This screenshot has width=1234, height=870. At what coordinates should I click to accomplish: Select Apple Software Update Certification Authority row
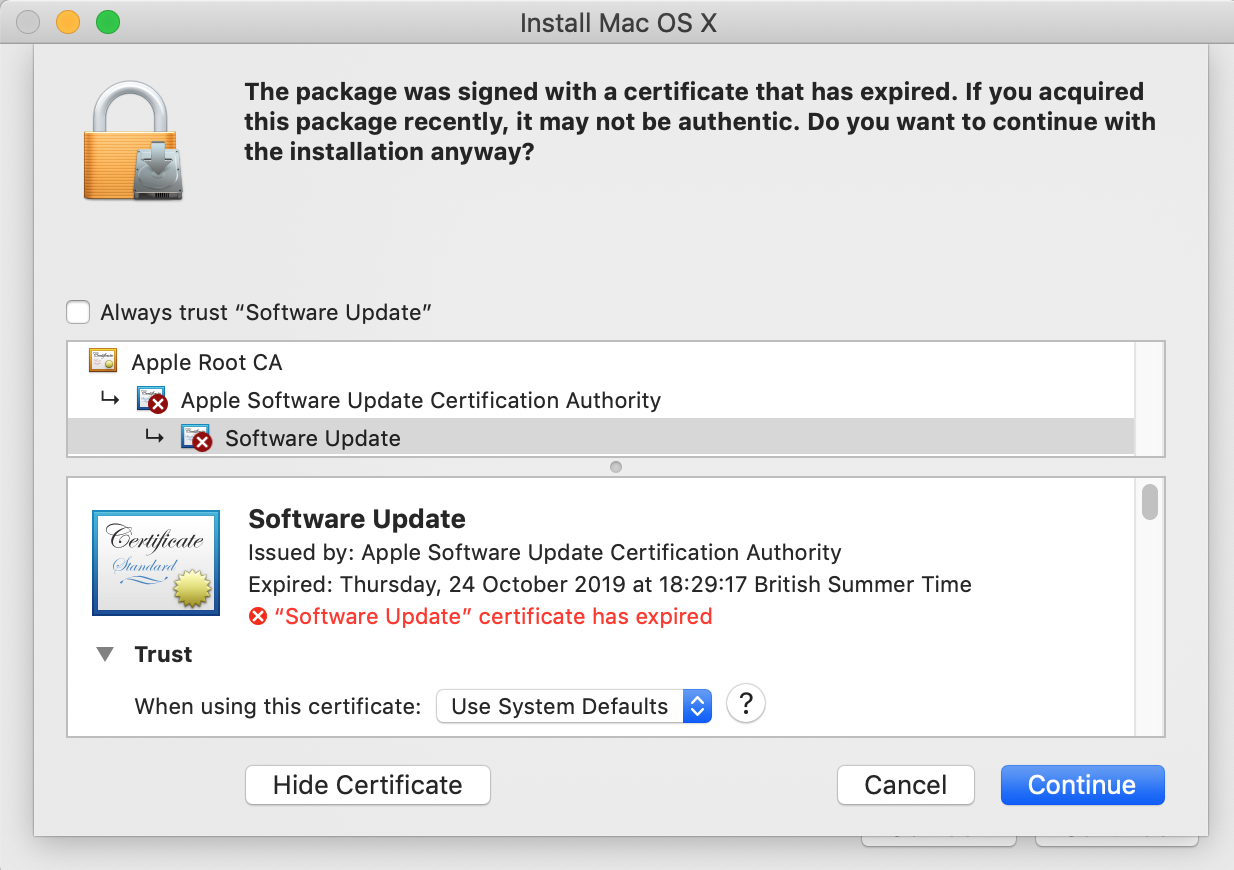(420, 401)
